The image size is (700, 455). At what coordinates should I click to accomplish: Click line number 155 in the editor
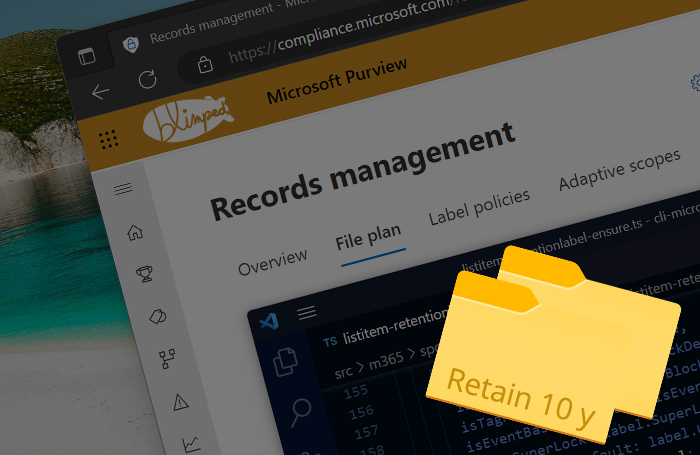coord(356,392)
